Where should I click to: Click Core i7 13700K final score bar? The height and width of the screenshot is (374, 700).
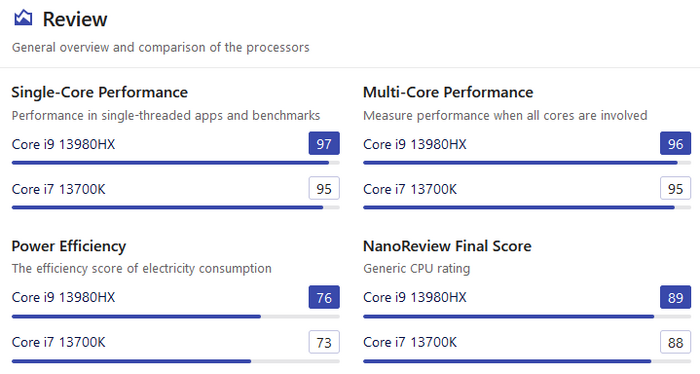coord(527,361)
